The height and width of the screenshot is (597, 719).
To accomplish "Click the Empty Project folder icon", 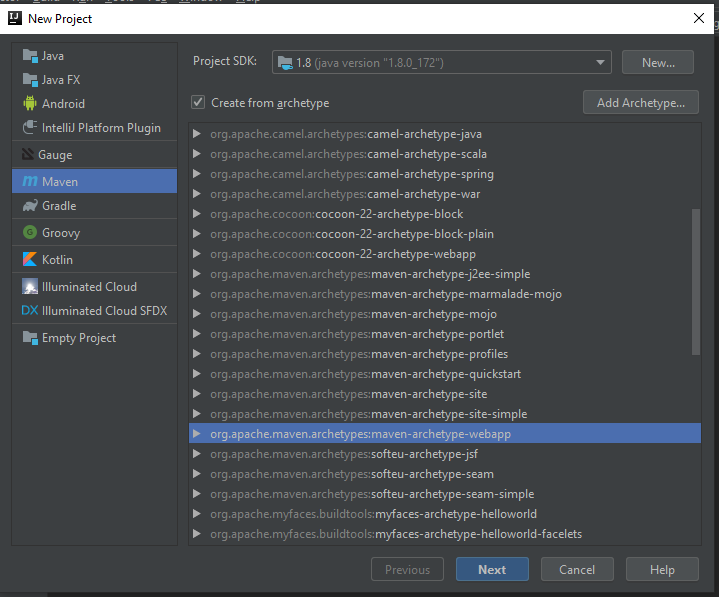I will (30, 338).
